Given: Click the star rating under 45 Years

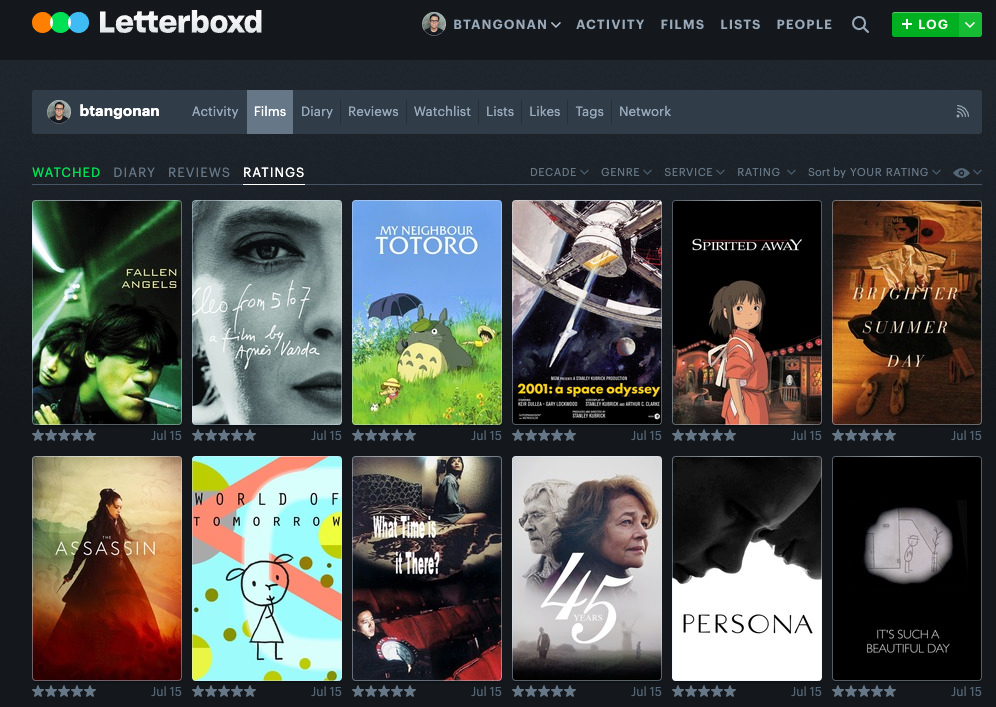Looking at the screenshot, I should point(544,692).
